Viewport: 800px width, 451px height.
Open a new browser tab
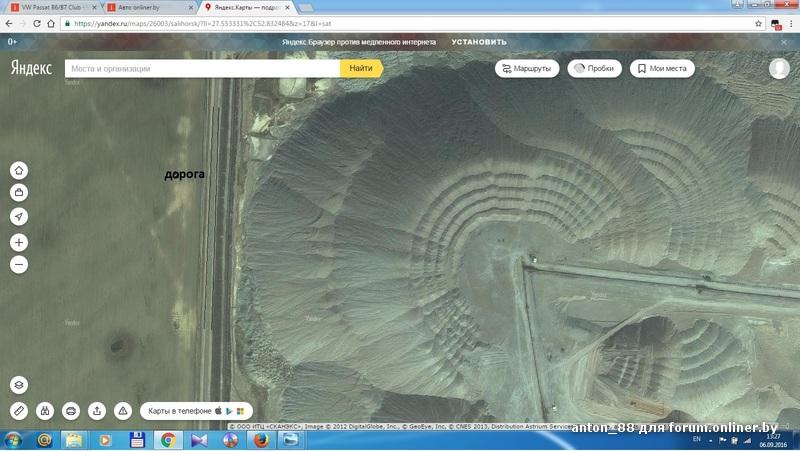tap(306, 8)
